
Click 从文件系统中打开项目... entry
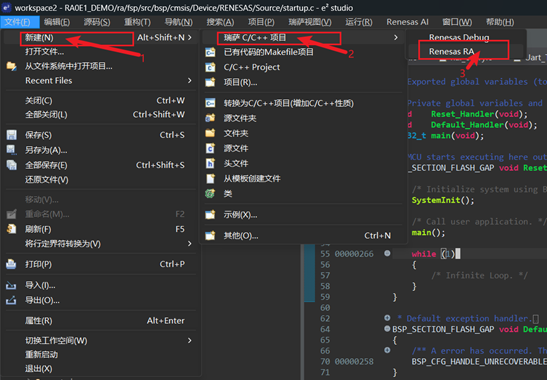pyautogui.click(x=69, y=66)
